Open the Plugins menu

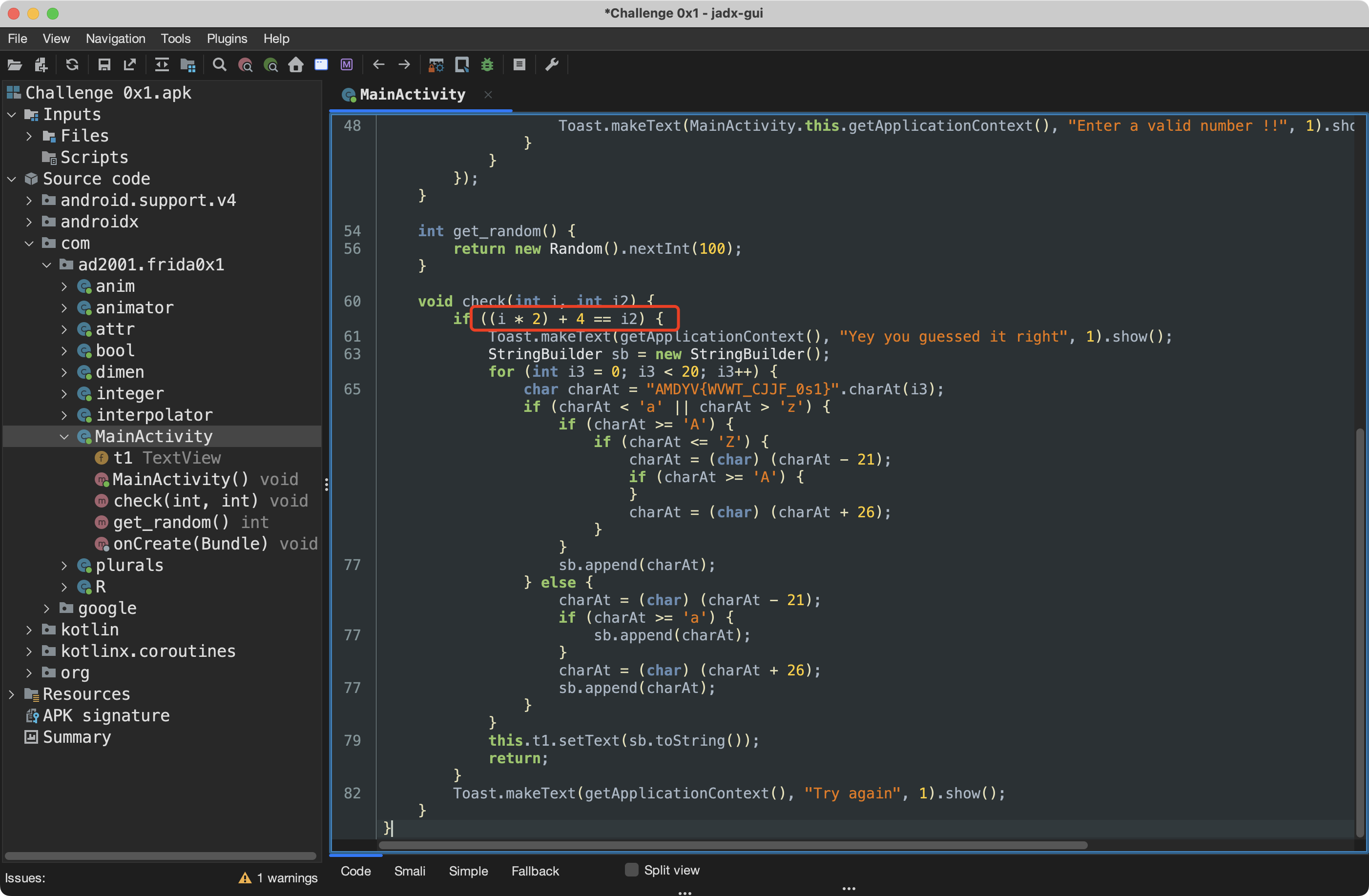click(227, 39)
